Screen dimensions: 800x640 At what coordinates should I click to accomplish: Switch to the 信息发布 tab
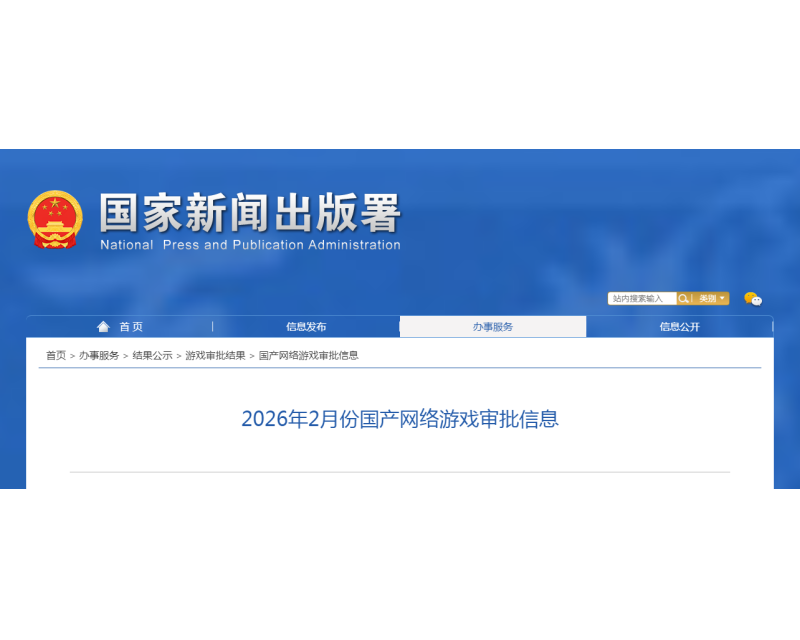click(306, 326)
